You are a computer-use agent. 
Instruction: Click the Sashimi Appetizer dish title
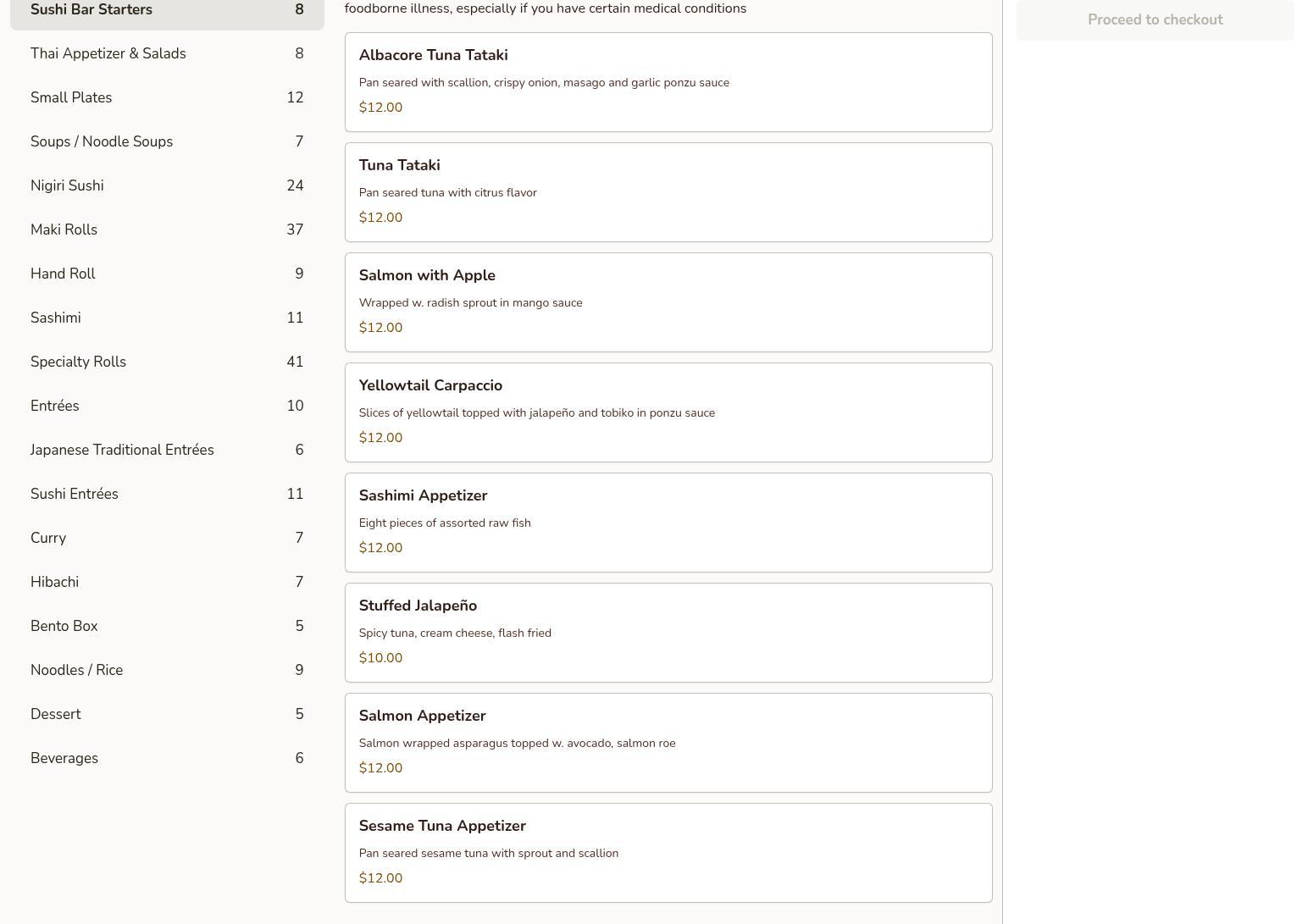[x=423, y=495]
